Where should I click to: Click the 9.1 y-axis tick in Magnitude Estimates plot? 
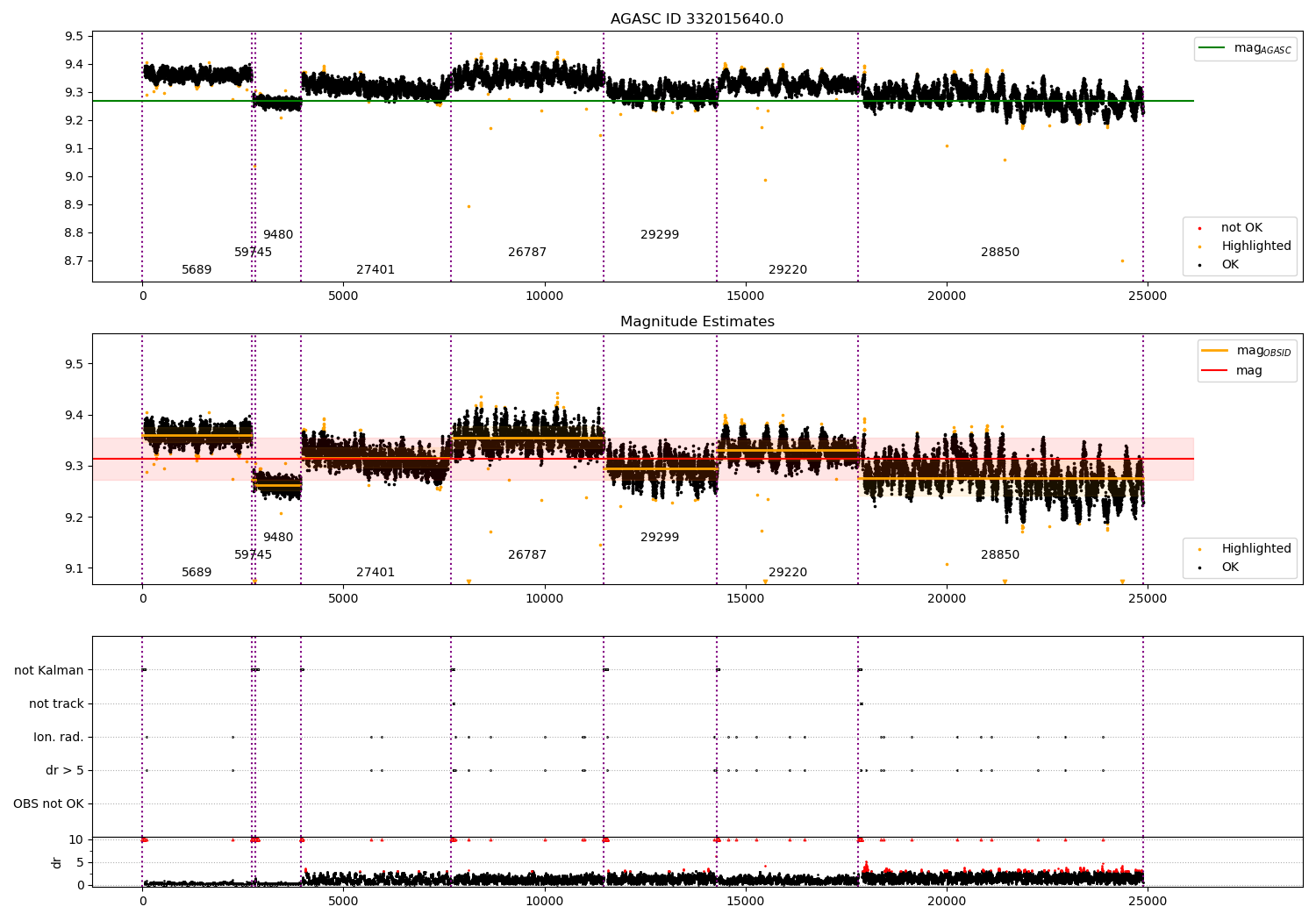click(74, 569)
